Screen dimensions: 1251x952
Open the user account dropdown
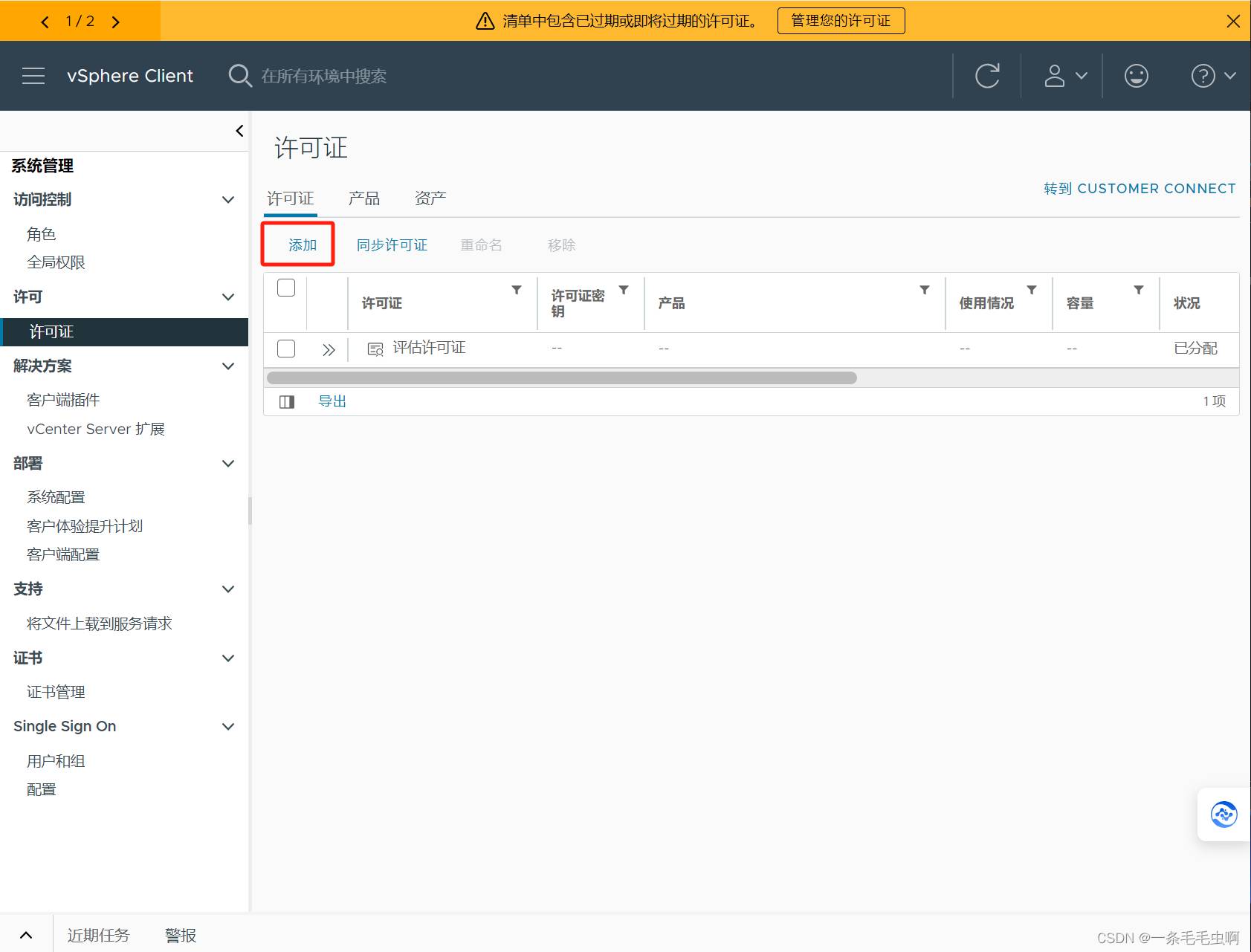tap(1065, 76)
